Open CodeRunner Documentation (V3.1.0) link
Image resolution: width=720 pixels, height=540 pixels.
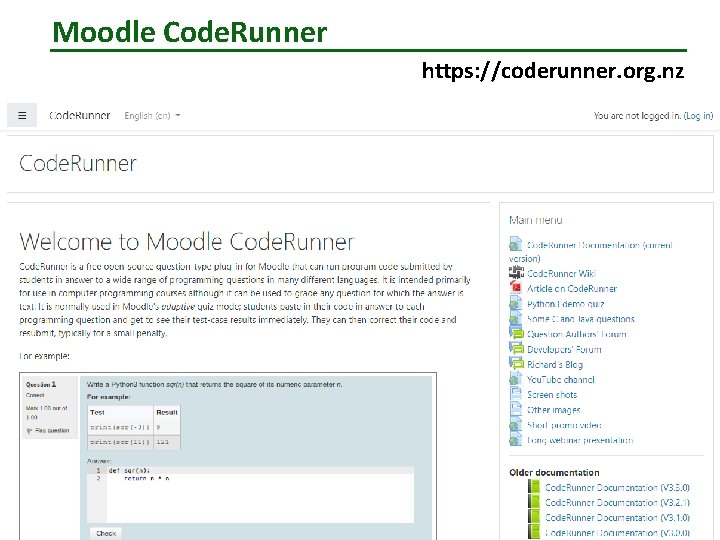[617, 518]
